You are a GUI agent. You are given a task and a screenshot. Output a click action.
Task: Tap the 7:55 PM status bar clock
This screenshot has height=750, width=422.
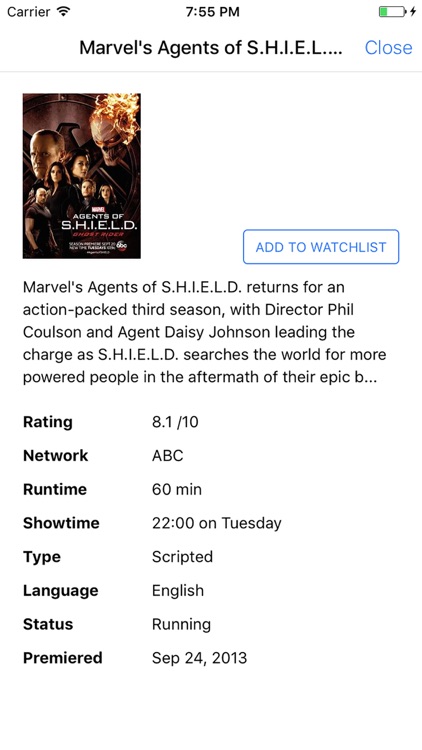click(x=212, y=11)
